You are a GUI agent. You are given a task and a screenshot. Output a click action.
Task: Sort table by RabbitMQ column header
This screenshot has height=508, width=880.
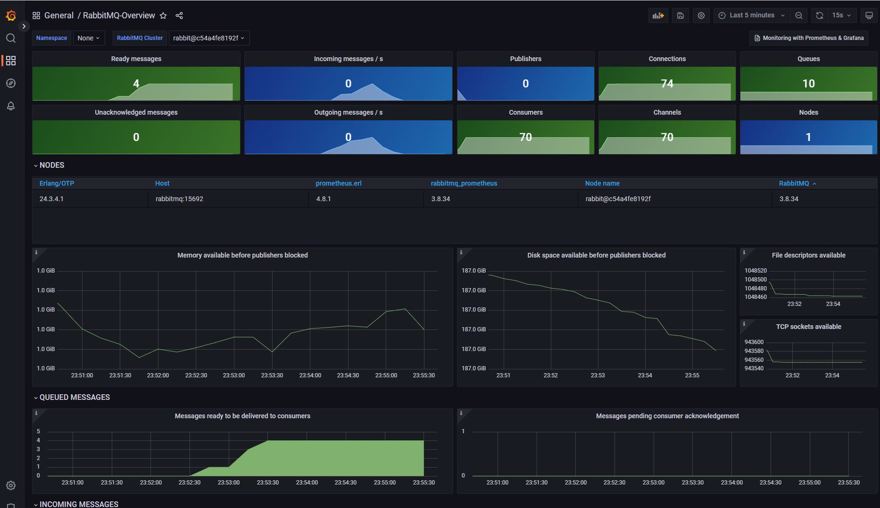[x=794, y=184]
